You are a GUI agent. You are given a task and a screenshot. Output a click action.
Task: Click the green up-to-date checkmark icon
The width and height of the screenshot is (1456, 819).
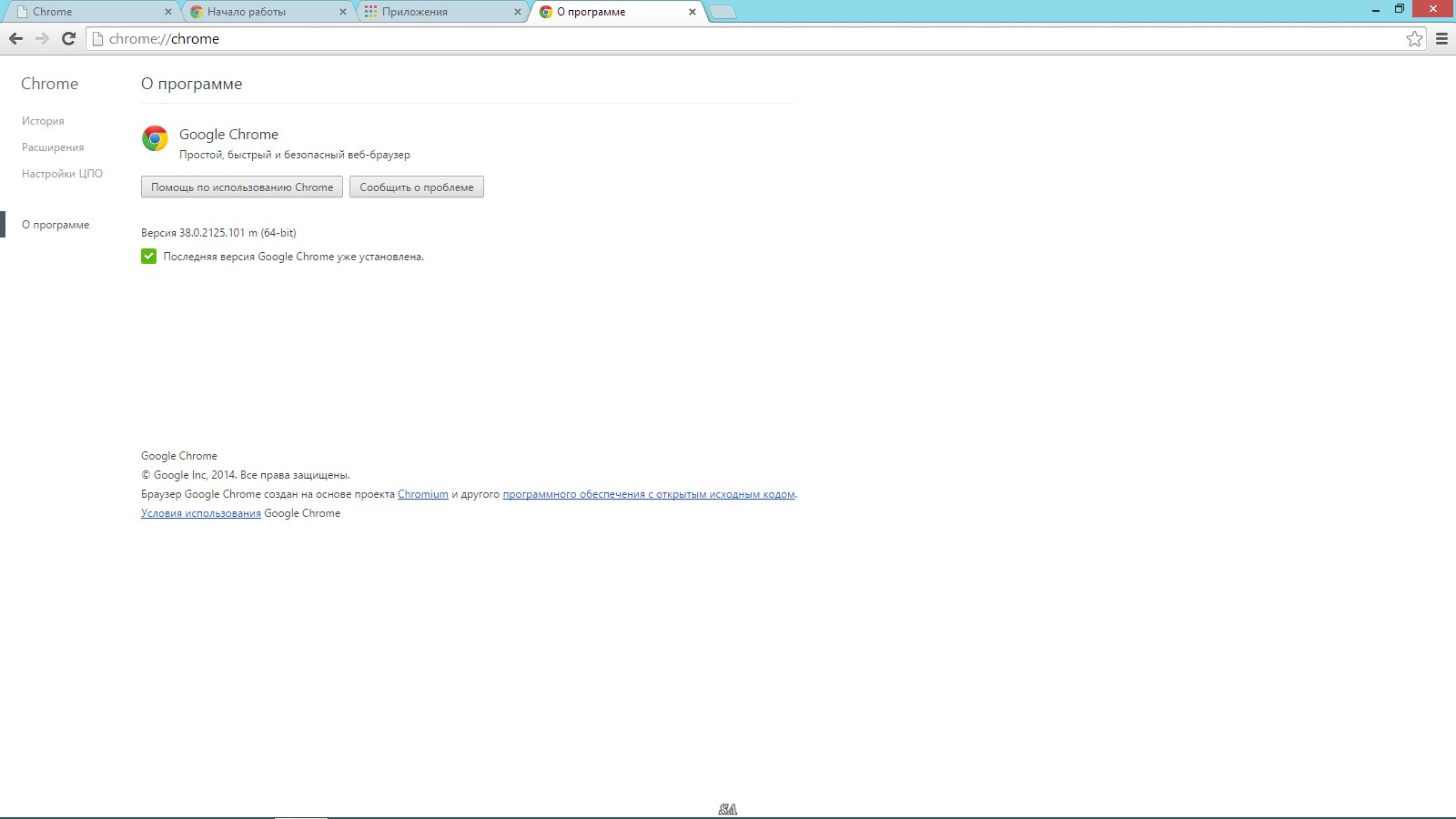[148, 257]
